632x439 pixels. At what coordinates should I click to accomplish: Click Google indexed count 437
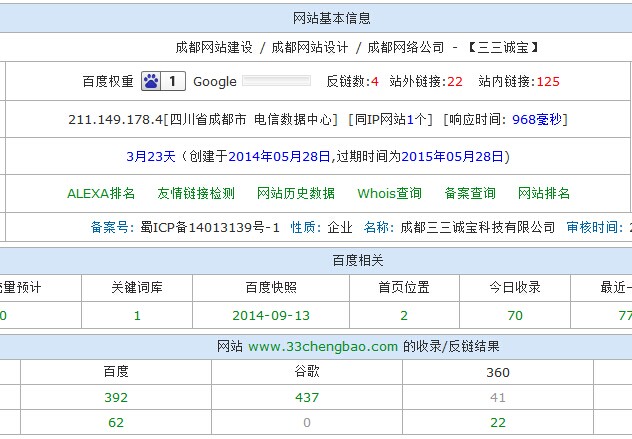[x=307, y=398]
